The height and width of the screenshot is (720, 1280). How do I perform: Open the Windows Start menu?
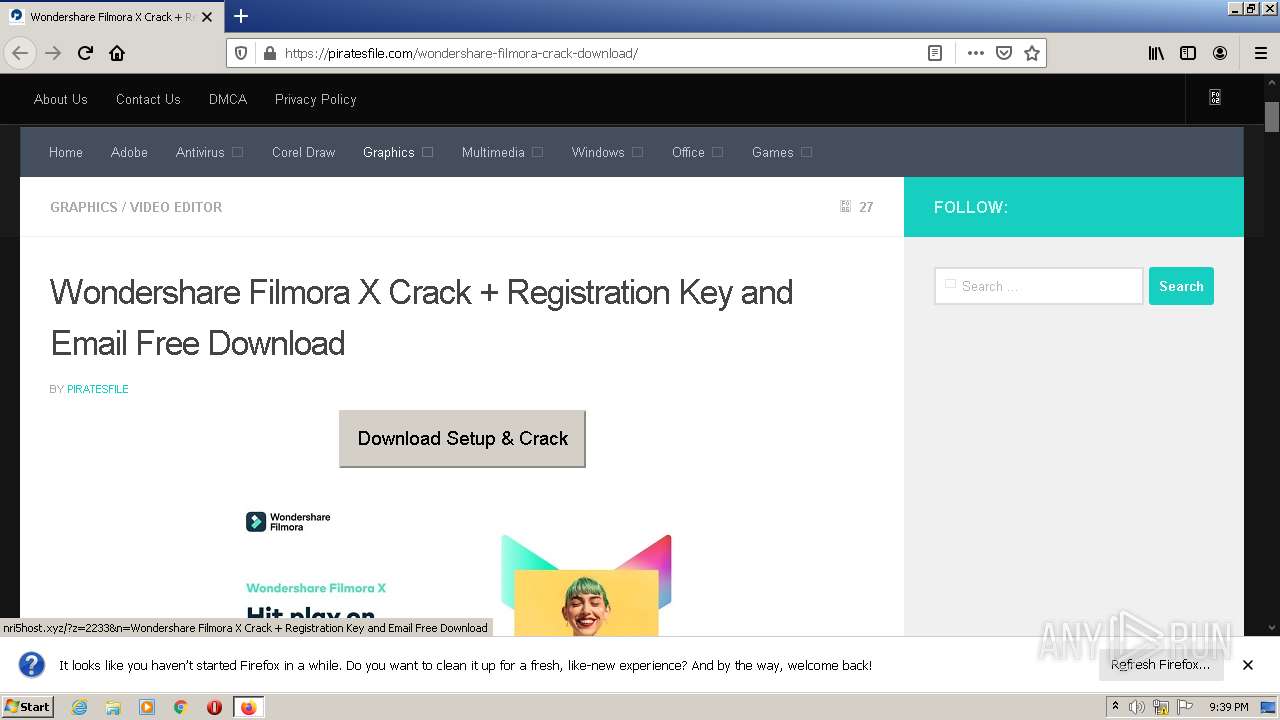pos(28,707)
